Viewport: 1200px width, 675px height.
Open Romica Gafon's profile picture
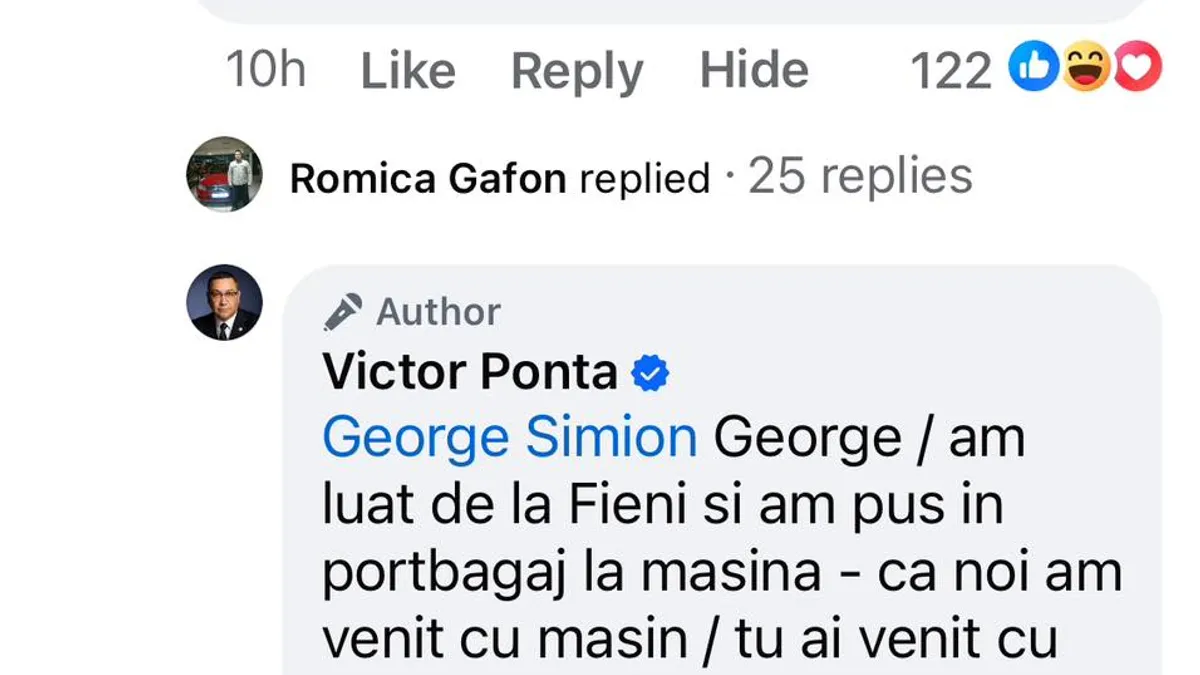click(224, 175)
